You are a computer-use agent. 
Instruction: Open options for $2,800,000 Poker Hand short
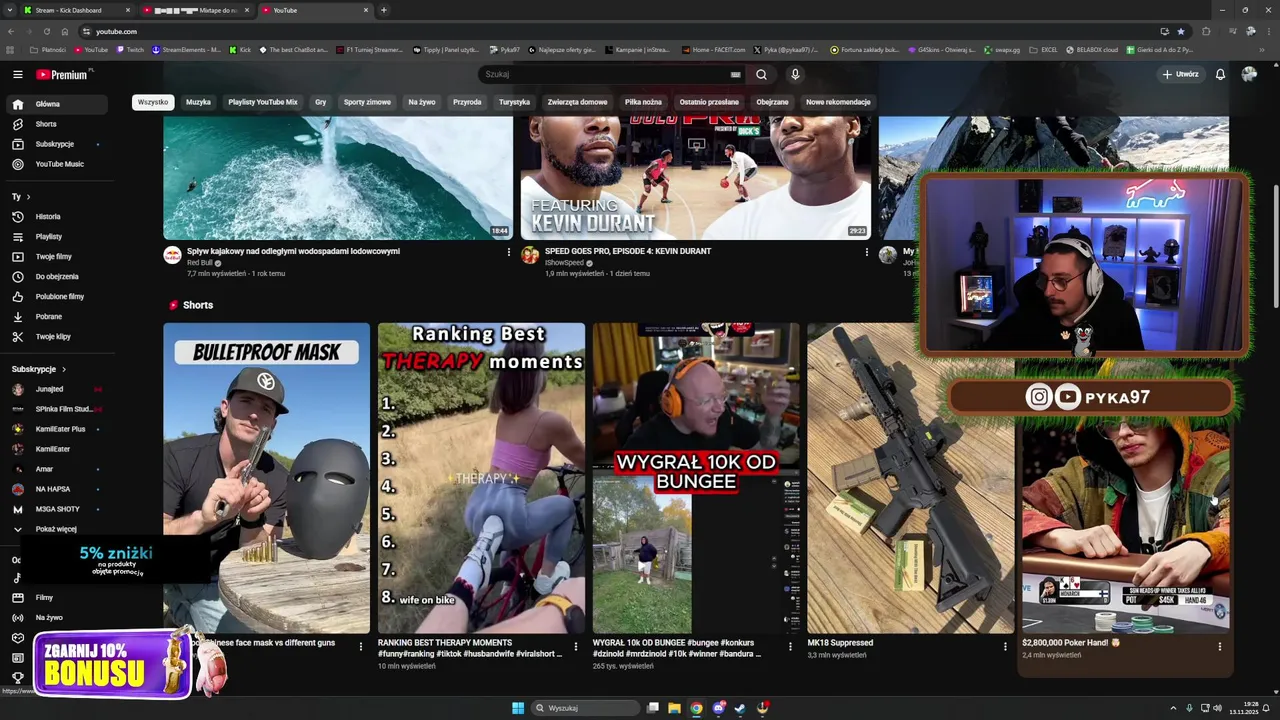1219,646
